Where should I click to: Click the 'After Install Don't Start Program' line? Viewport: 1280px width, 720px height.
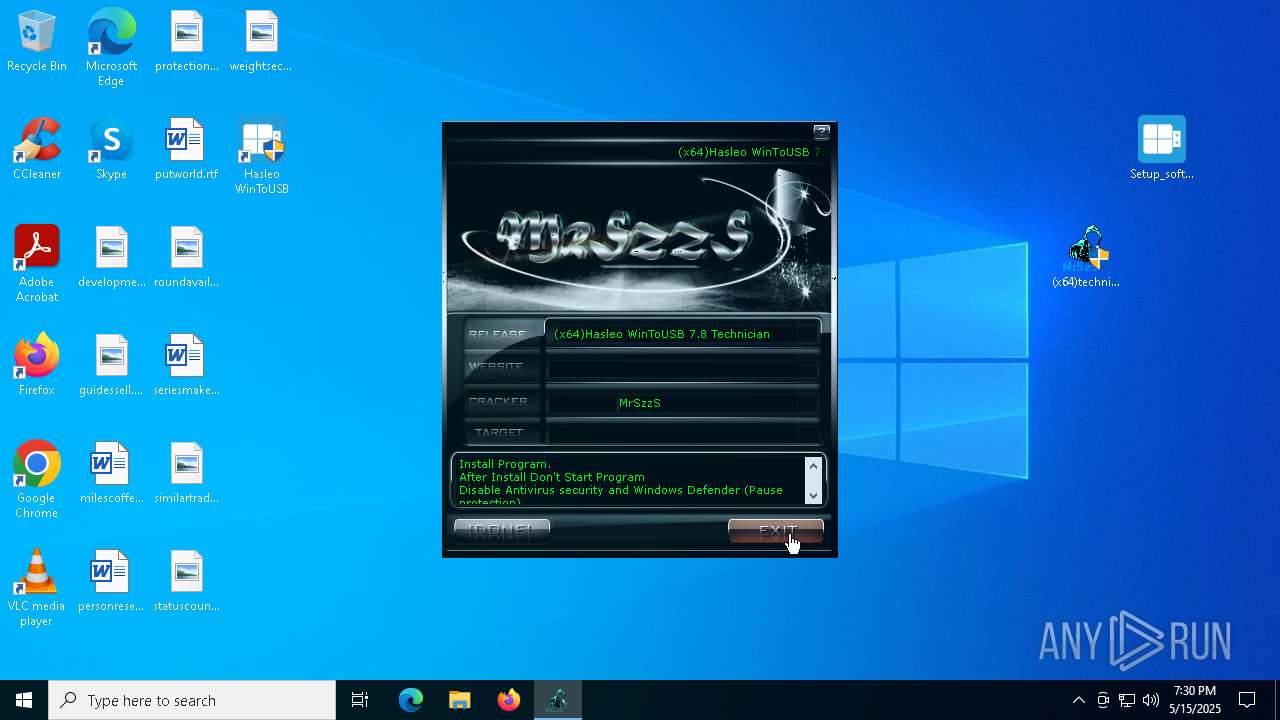click(552, 477)
